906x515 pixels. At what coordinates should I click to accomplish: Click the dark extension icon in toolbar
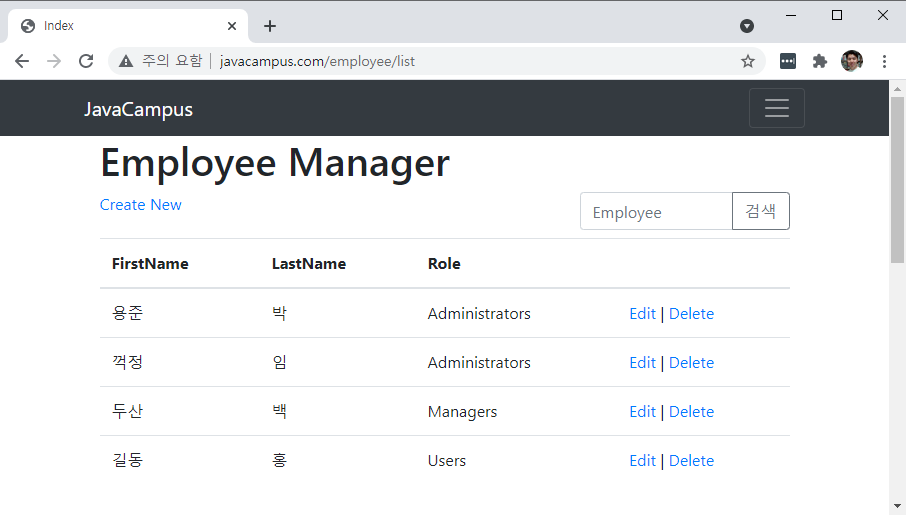788,61
